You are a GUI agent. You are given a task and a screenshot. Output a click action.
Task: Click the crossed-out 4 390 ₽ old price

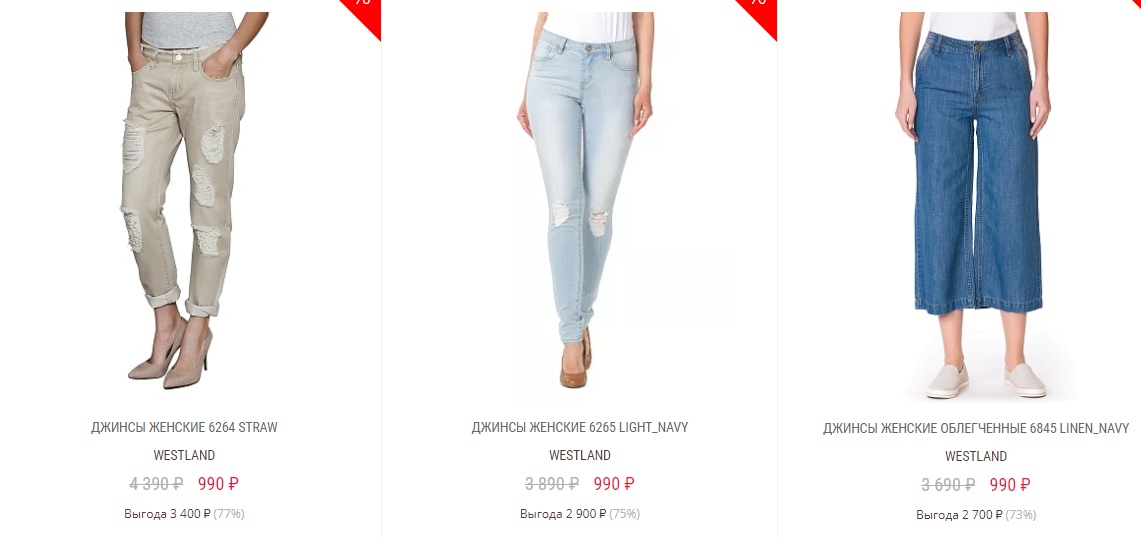coord(156,483)
